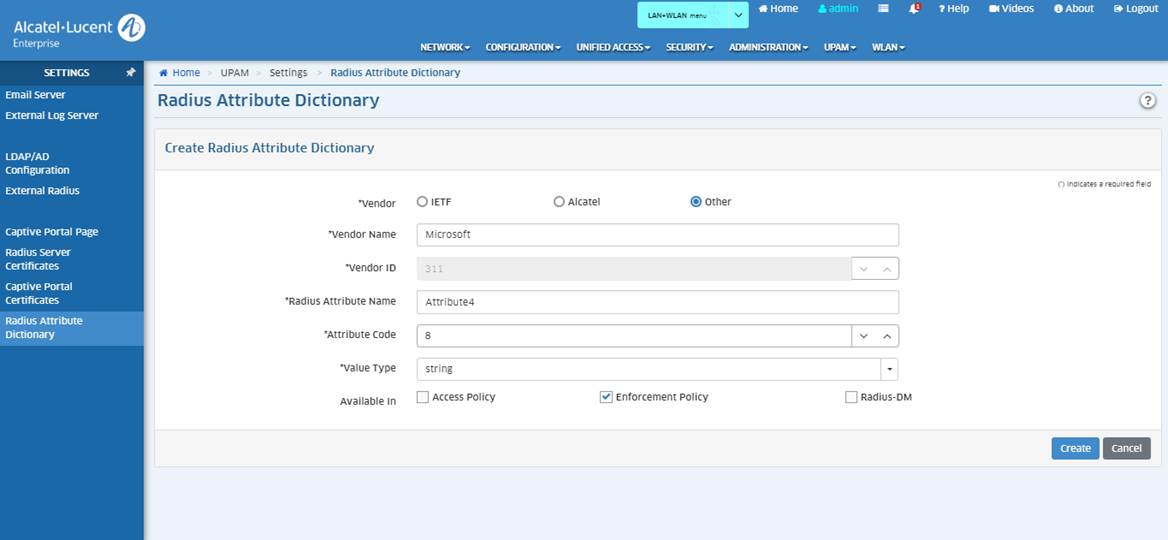Open the admin user profile
Screen dimensions: 1168x540
(x=838, y=8)
